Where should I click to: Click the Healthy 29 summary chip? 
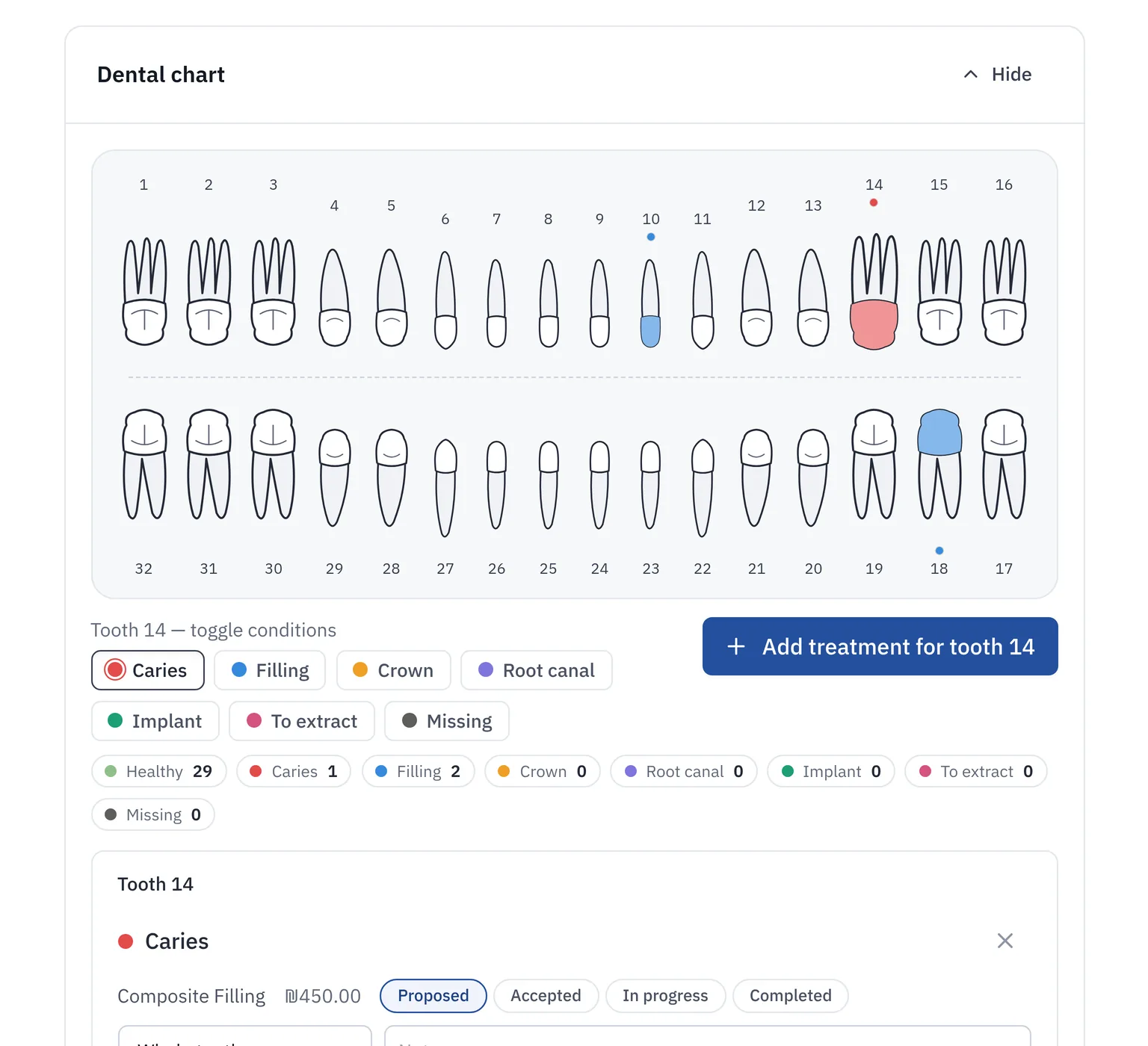tap(158, 772)
